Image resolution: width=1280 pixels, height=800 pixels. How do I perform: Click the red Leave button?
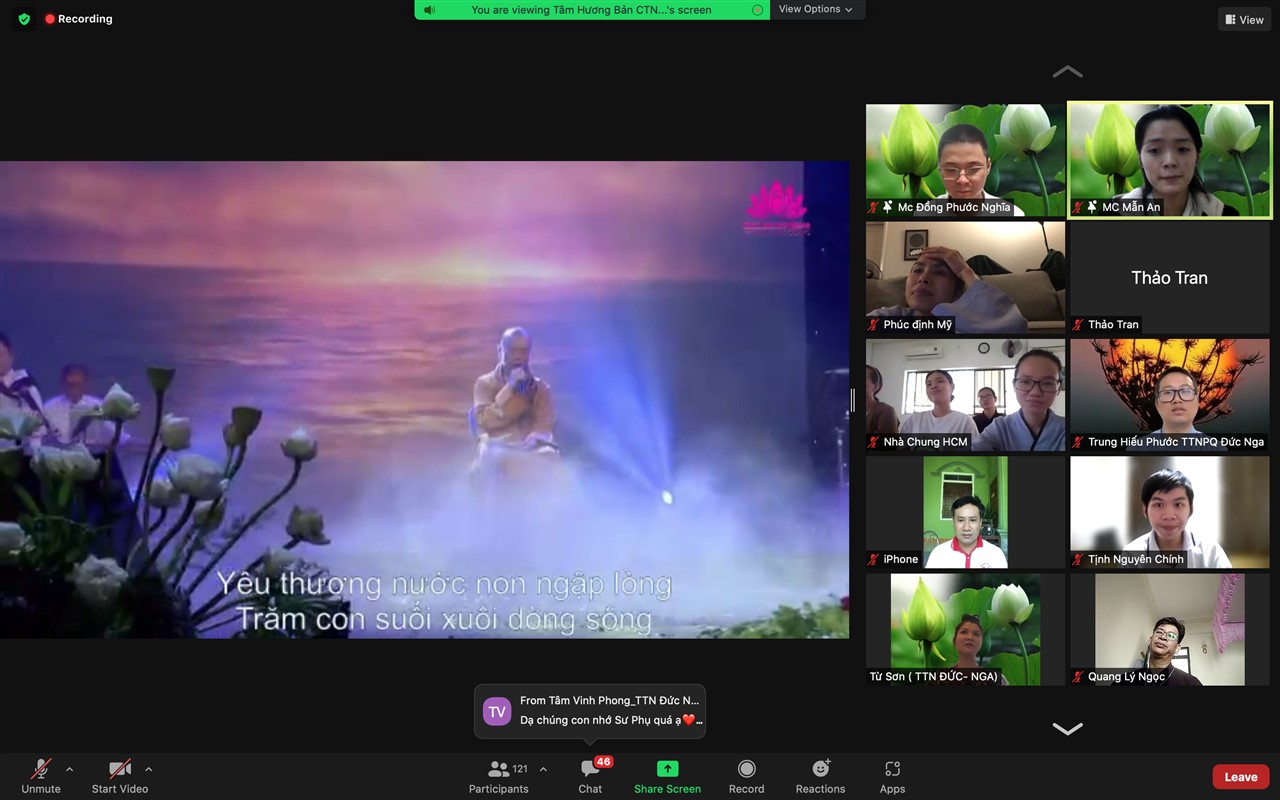[x=1241, y=777]
